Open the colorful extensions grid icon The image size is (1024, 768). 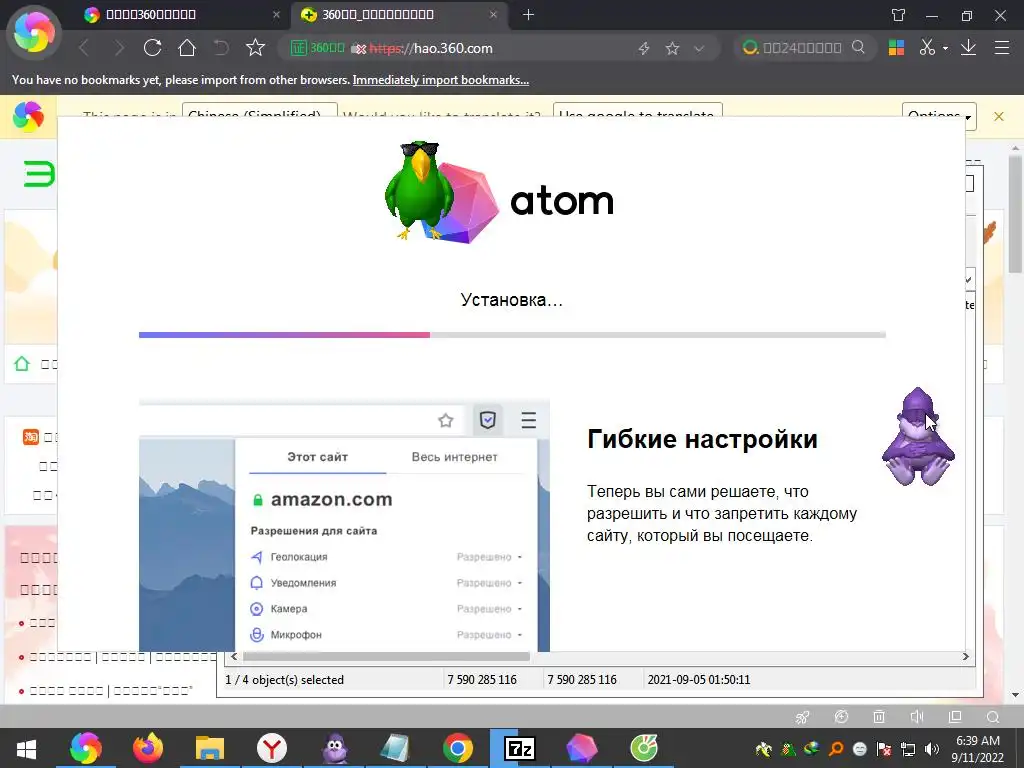coord(896,48)
